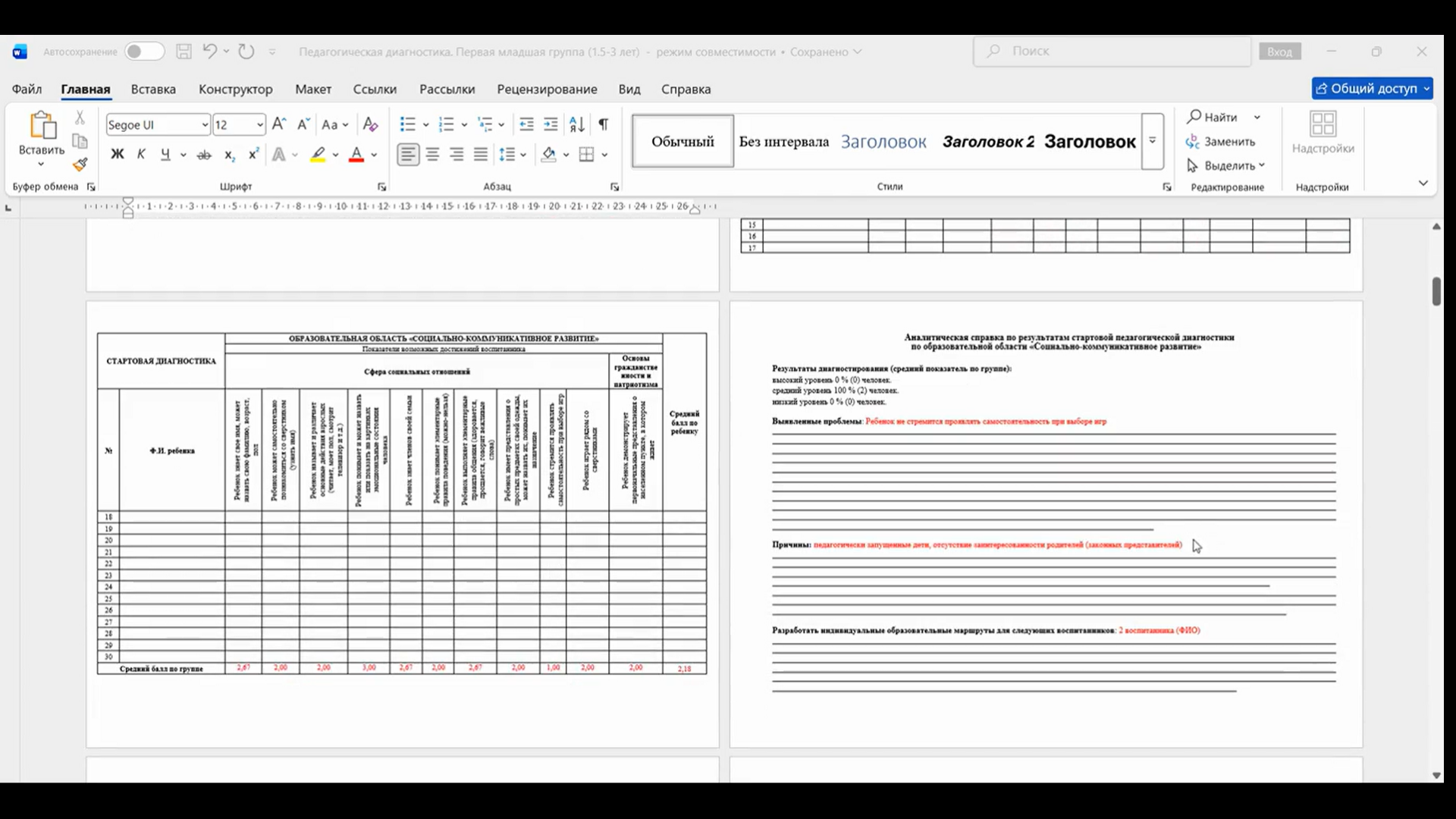Click the Undo arrow icon

(209, 52)
